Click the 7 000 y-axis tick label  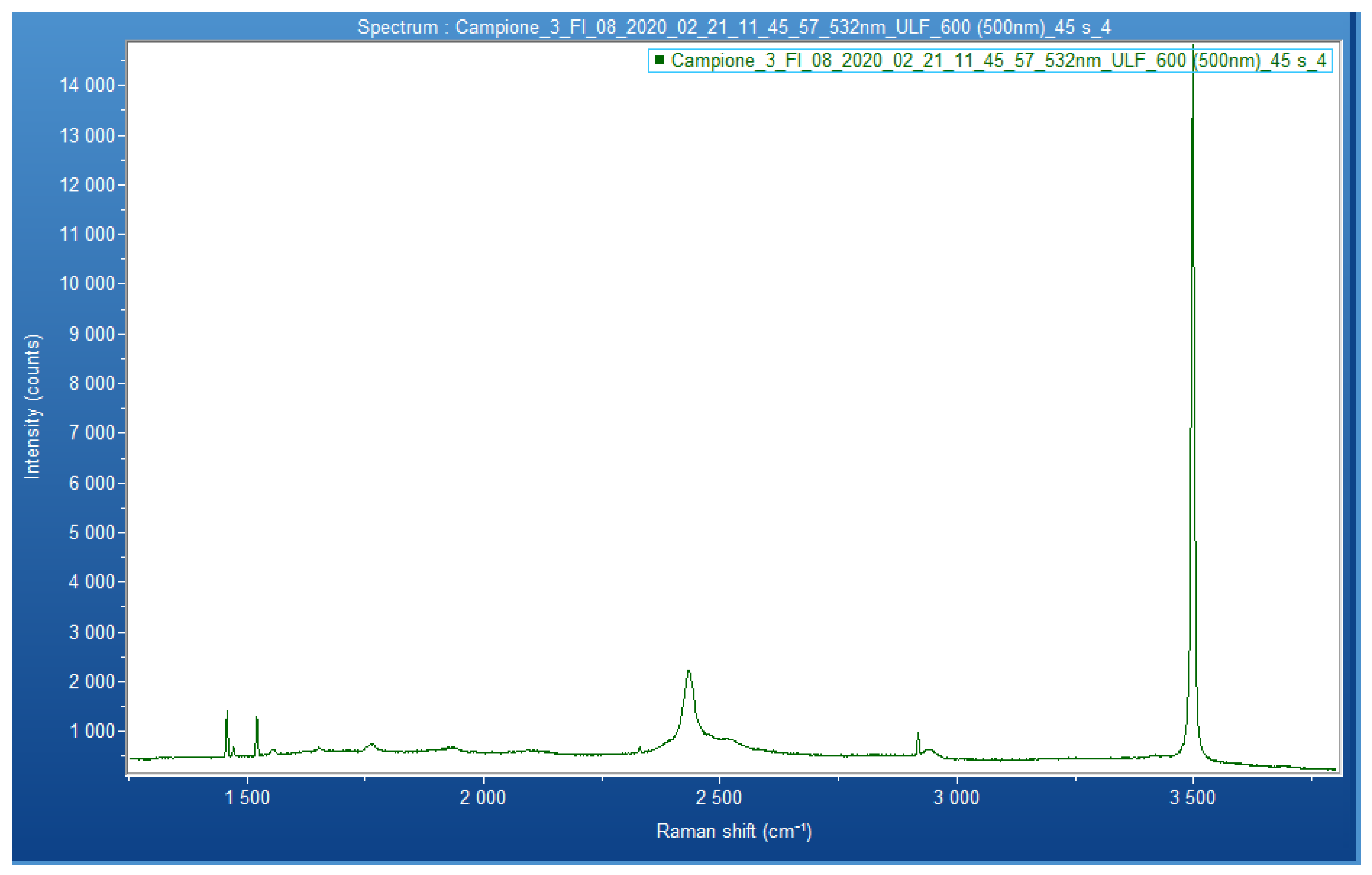92,433
